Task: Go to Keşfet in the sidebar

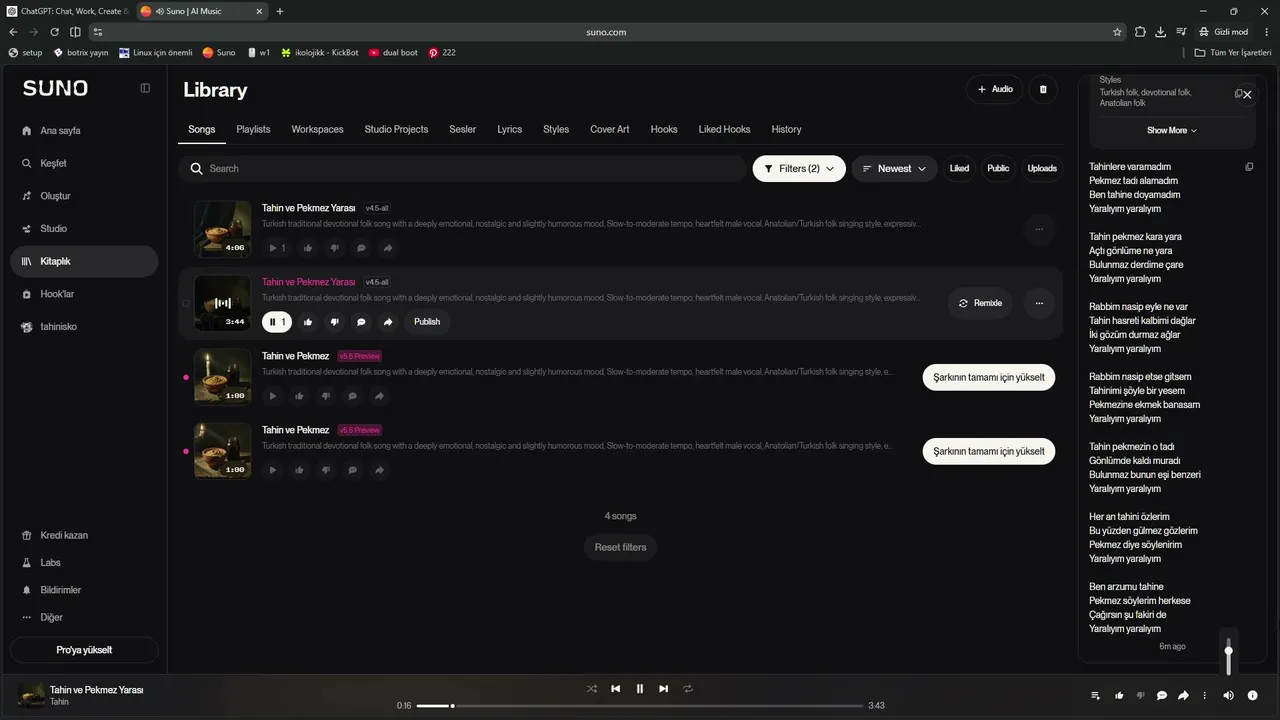Action: [x=84, y=163]
